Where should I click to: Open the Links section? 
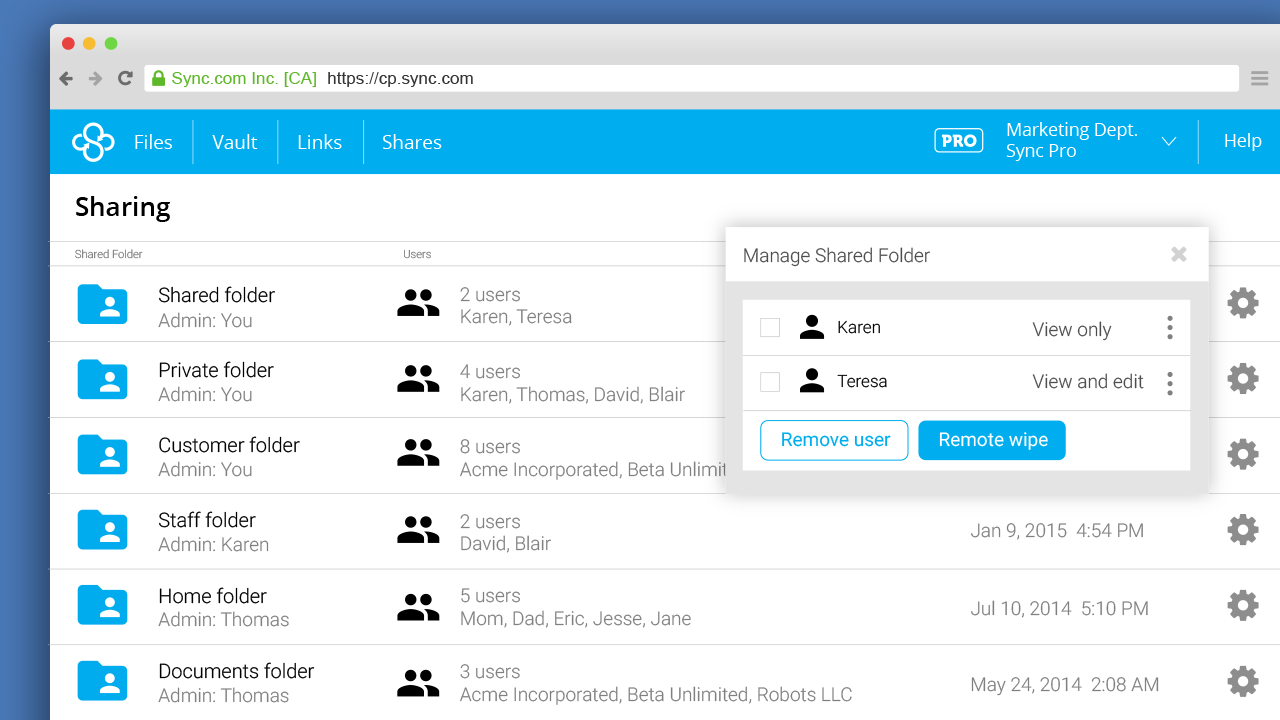pos(319,141)
